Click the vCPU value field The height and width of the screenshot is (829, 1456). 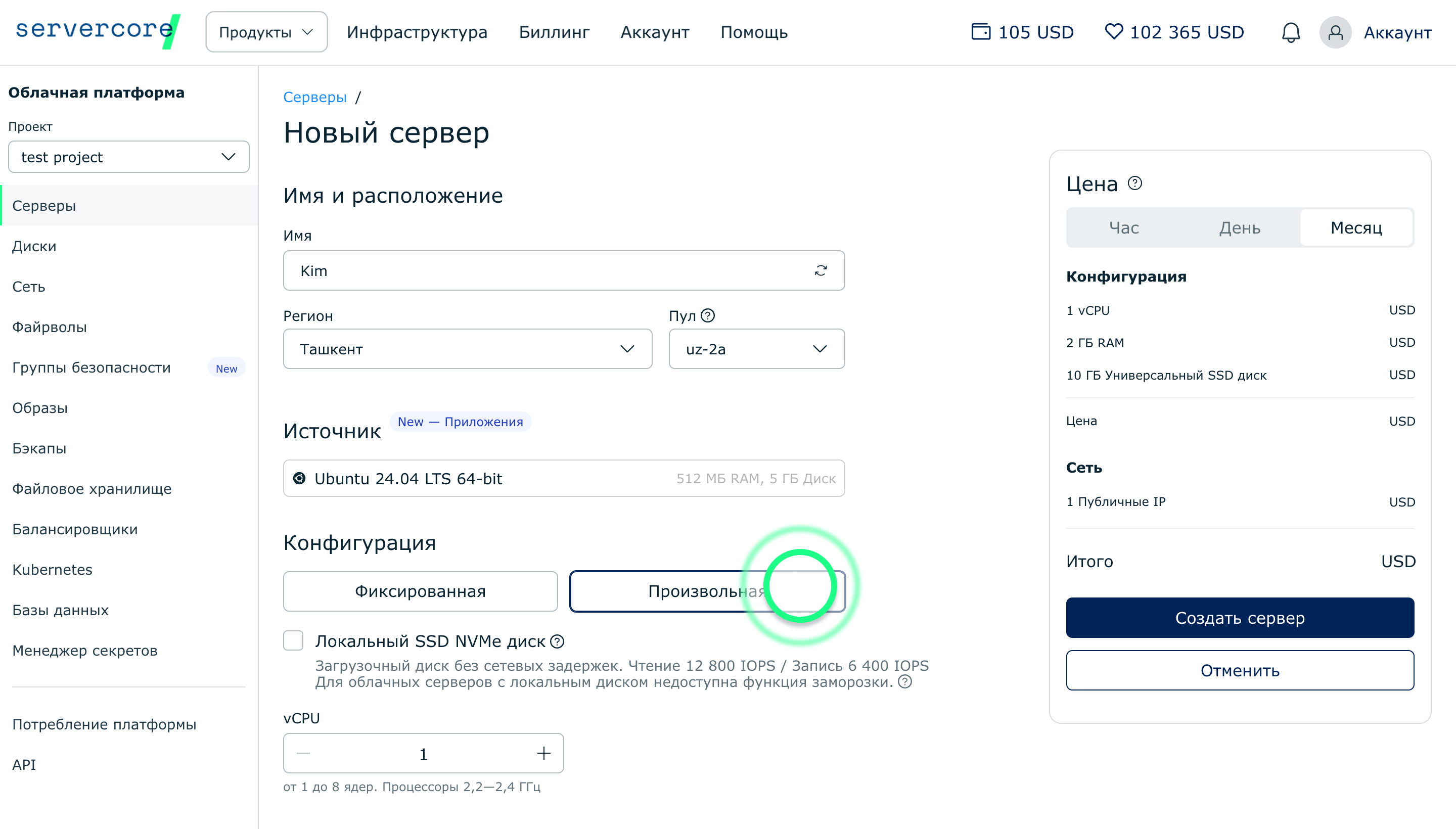coord(423,753)
